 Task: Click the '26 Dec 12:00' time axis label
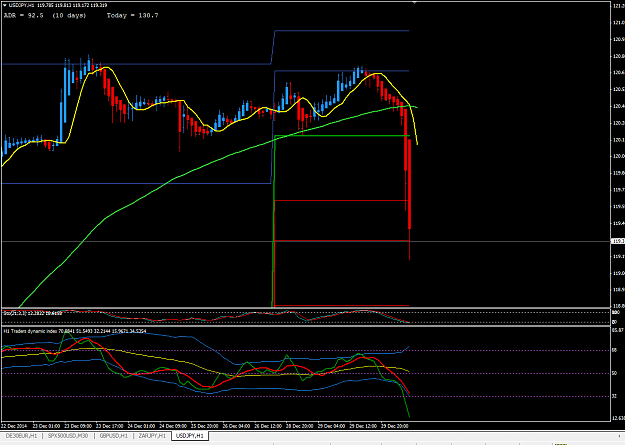[x=268, y=426]
